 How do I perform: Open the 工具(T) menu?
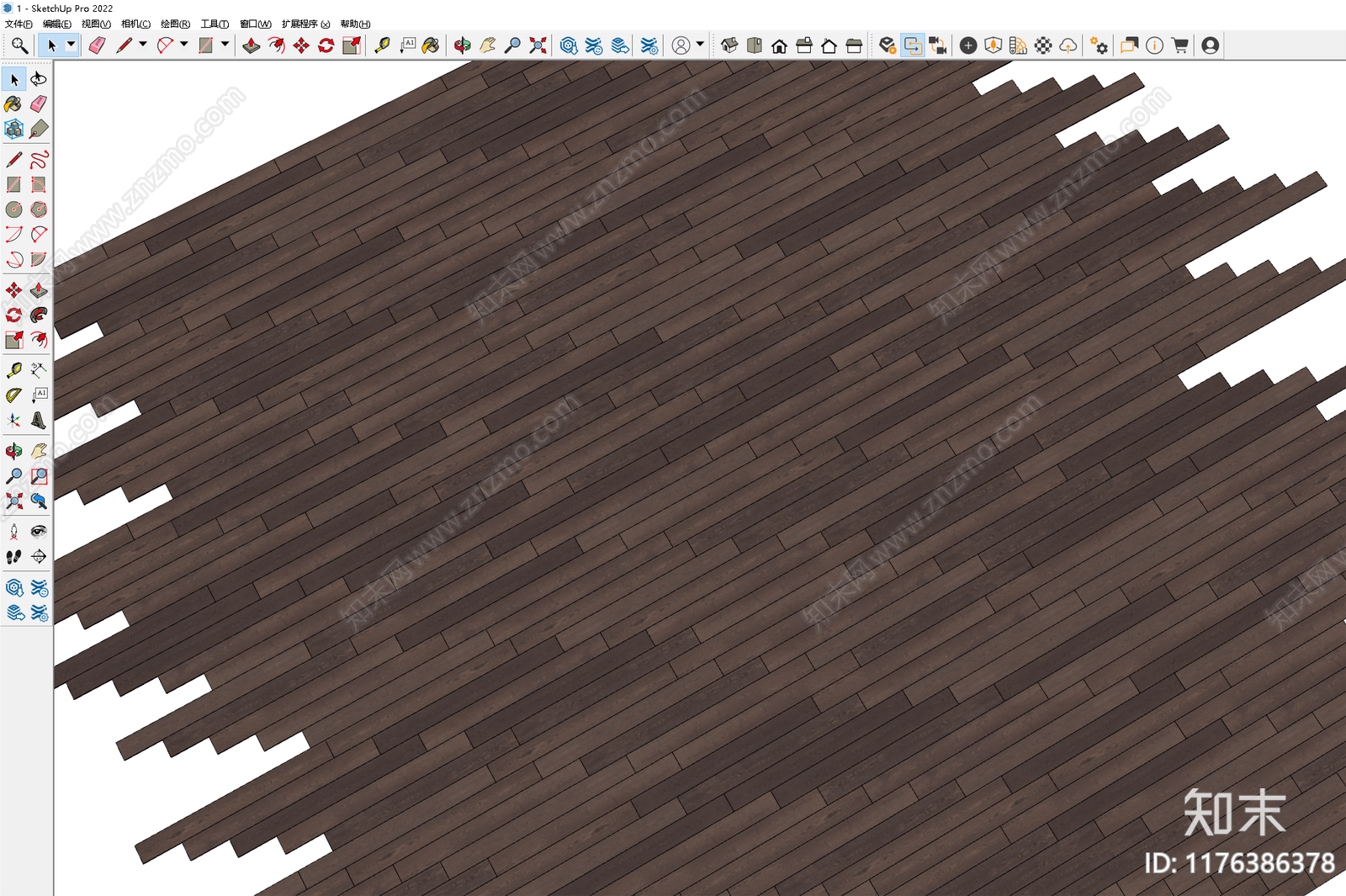click(x=215, y=24)
